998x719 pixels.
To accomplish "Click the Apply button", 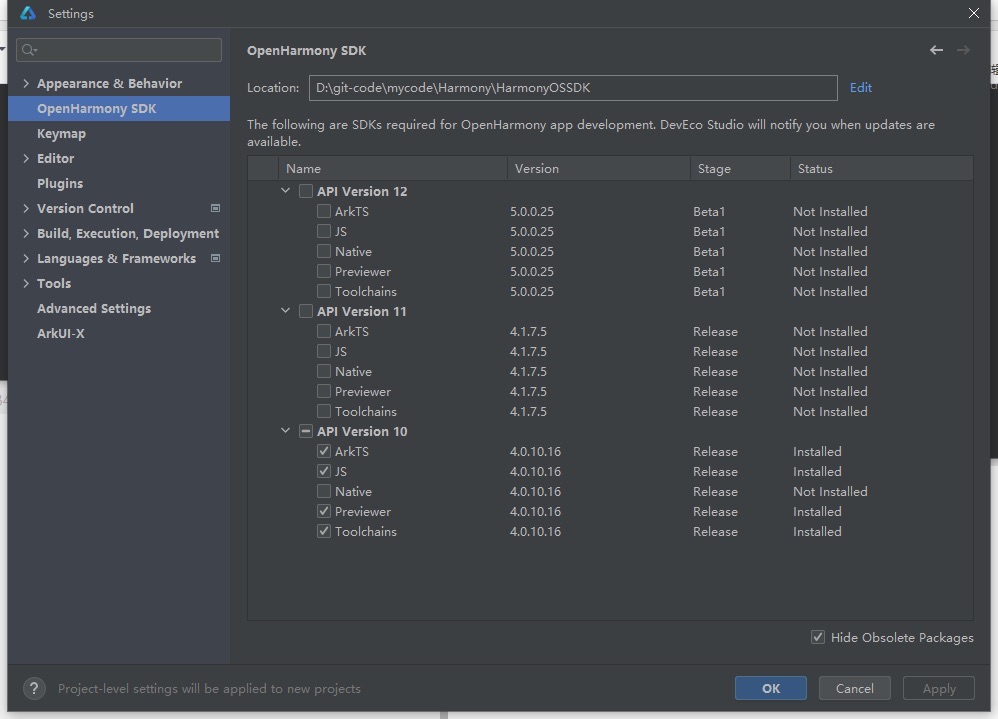I will [x=939, y=688].
